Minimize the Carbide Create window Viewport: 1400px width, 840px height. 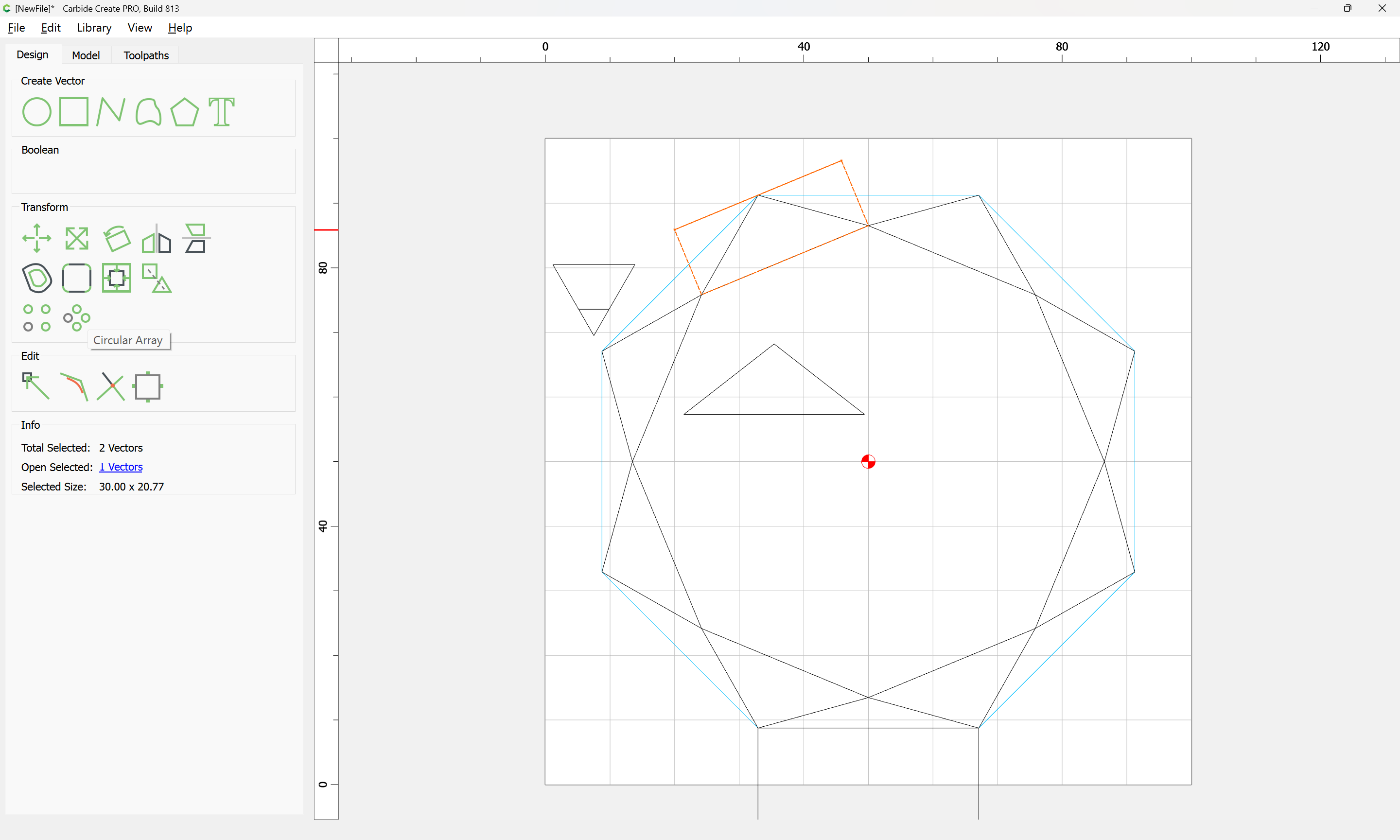click(1314, 8)
